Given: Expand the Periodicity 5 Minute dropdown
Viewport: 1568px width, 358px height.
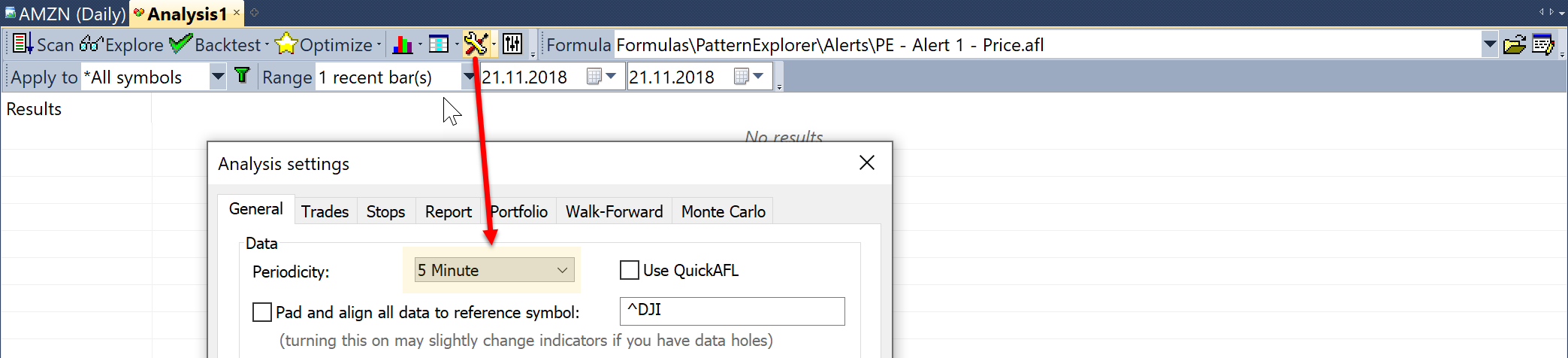Looking at the screenshot, I should click(495, 270).
